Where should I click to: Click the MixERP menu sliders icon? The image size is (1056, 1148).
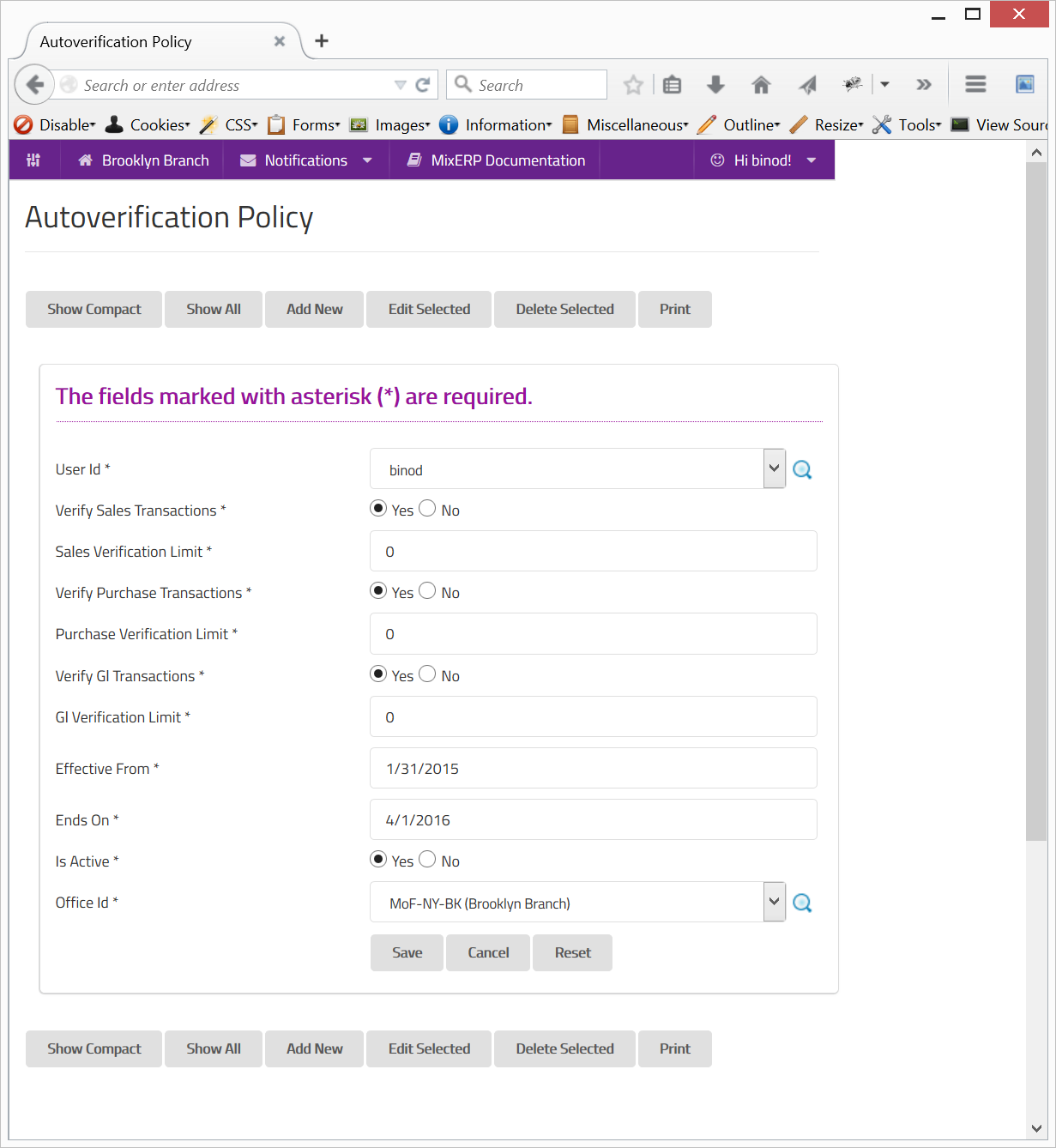[x=34, y=160]
